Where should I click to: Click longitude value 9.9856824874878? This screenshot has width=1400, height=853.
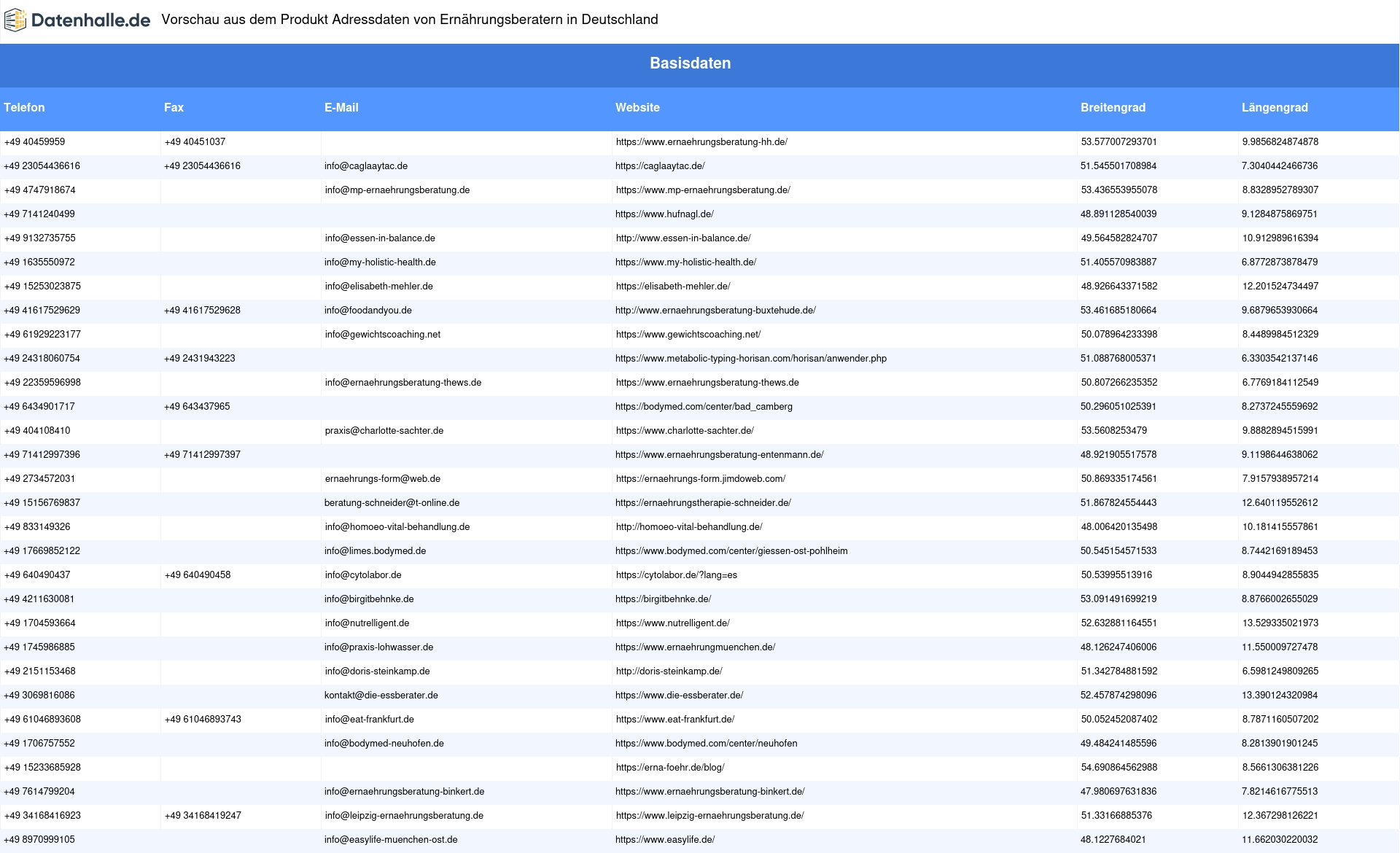point(1280,142)
